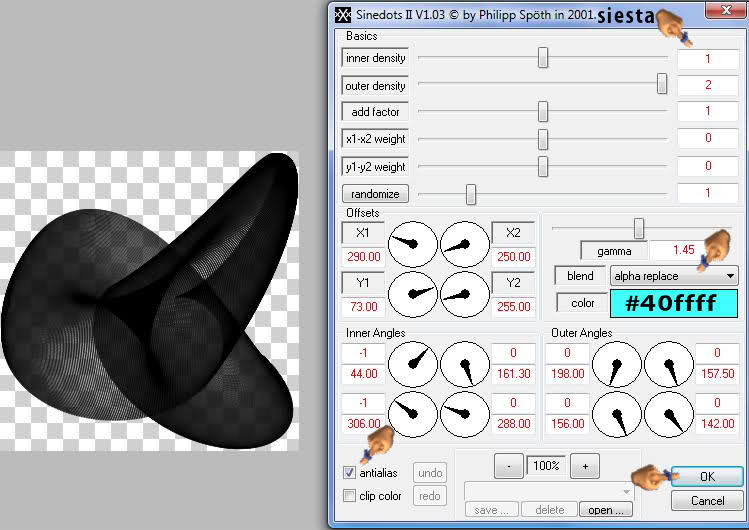
Task: Open the blend mode dropdown showing alpha replace
Action: point(674,276)
